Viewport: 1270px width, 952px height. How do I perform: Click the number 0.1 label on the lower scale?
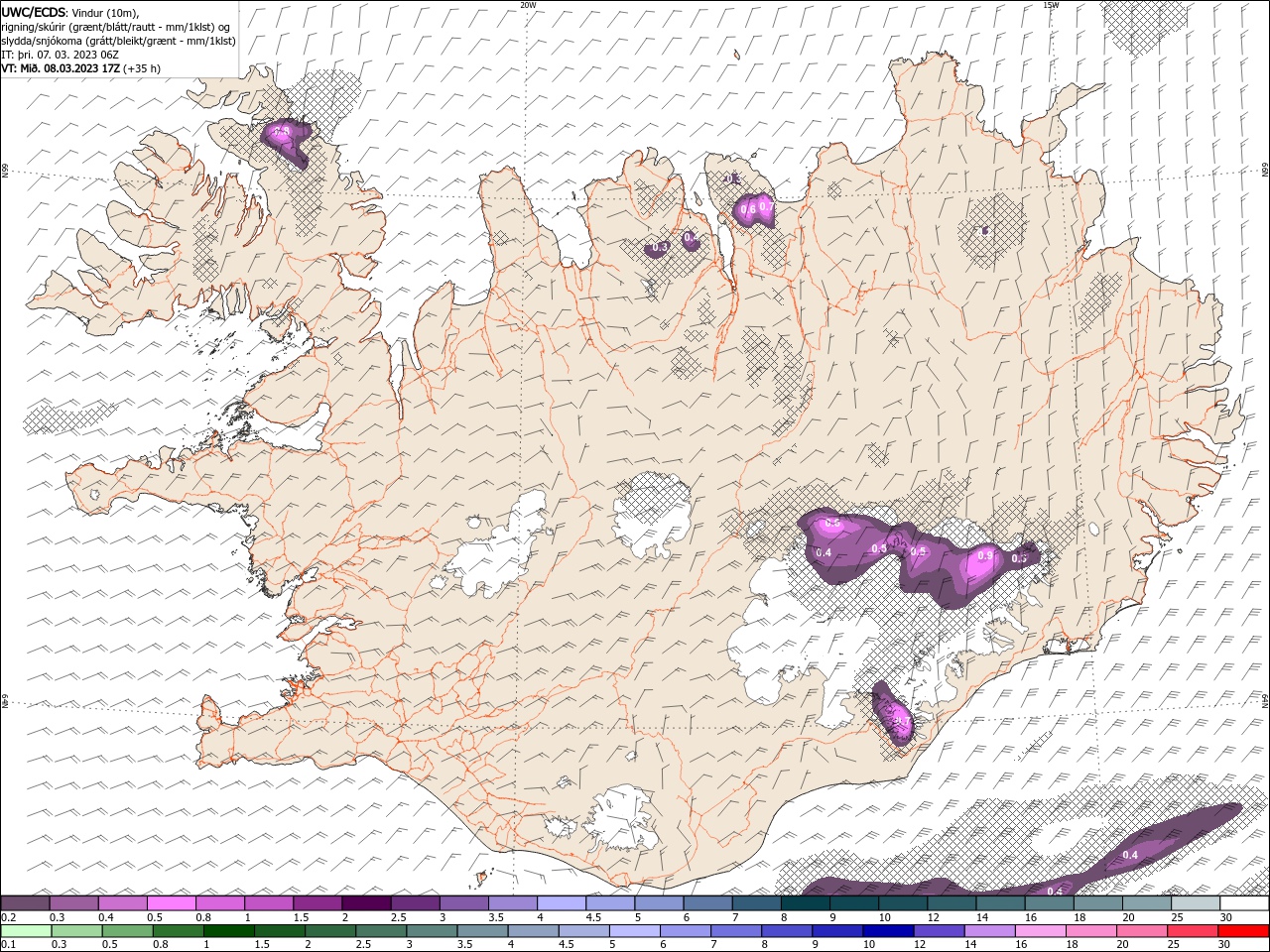8,945
